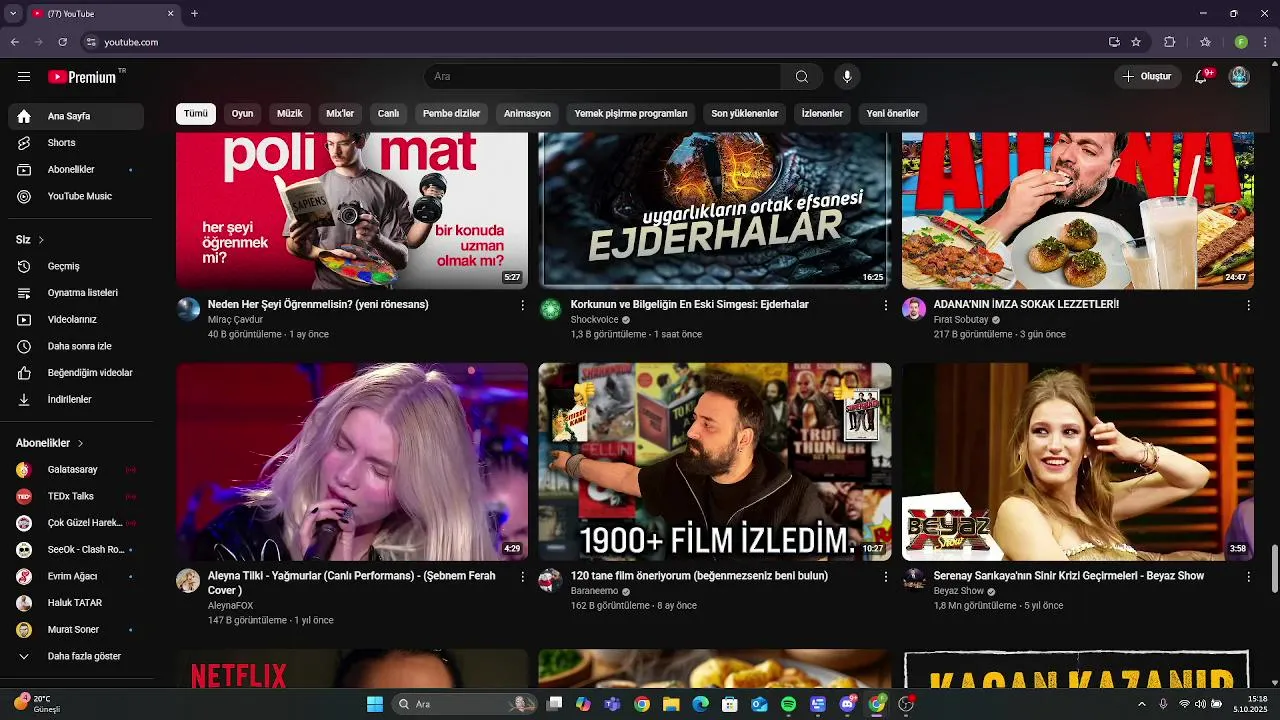Expand the Abonelikler section header
Viewport: 1280px width, 720px height.
coord(50,443)
